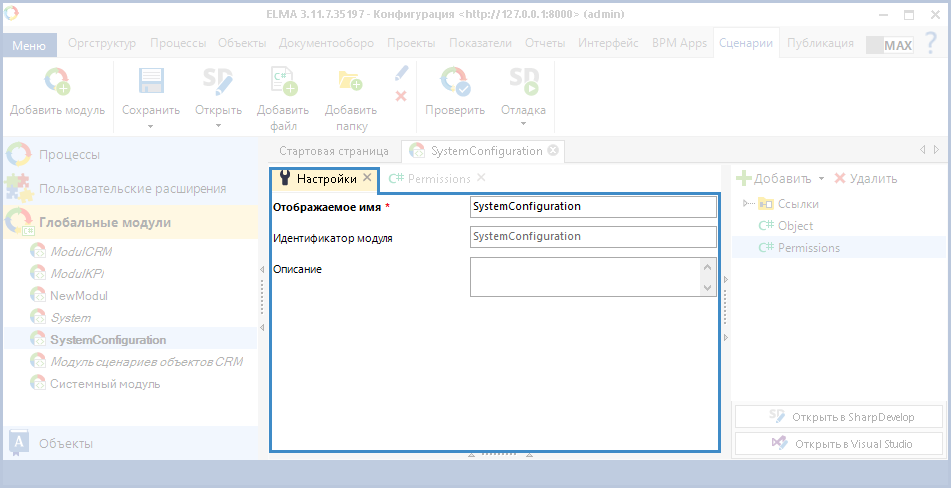Screen dimensions: 951x488
Task: Click the help question mark icon
Action: (x=931, y=44)
